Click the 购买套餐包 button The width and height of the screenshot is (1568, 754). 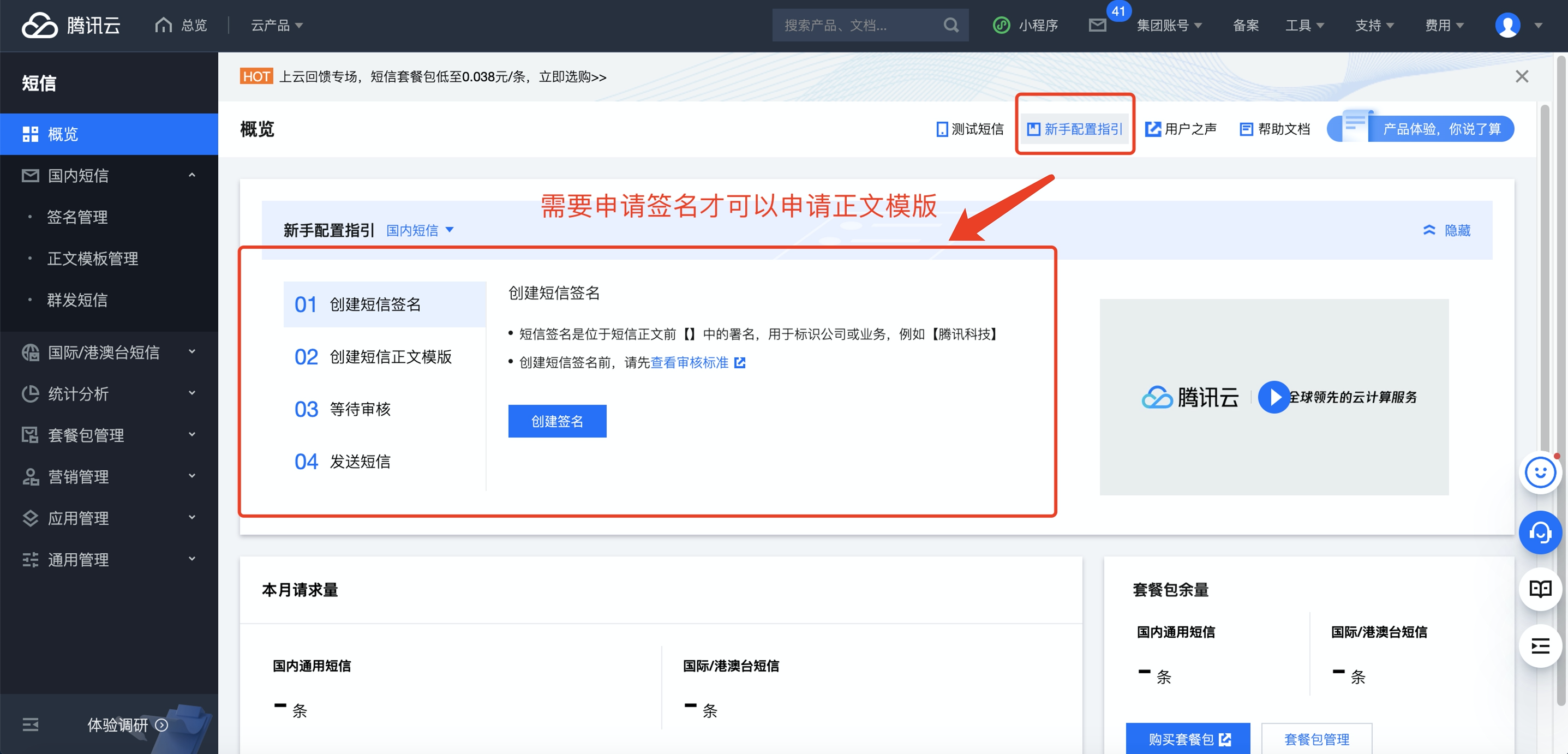pos(1188,739)
